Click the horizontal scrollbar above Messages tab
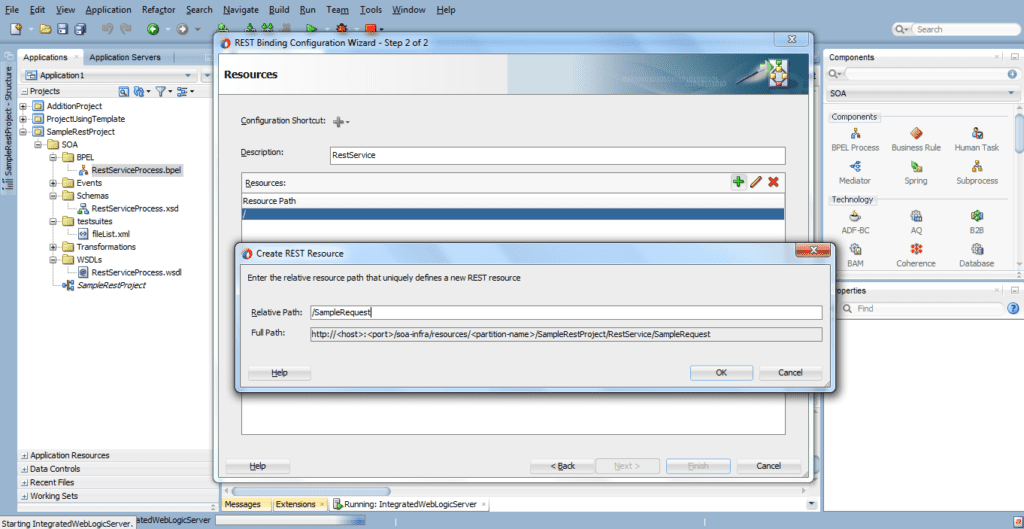Image resolution: width=1024 pixels, height=529 pixels. 311,491
